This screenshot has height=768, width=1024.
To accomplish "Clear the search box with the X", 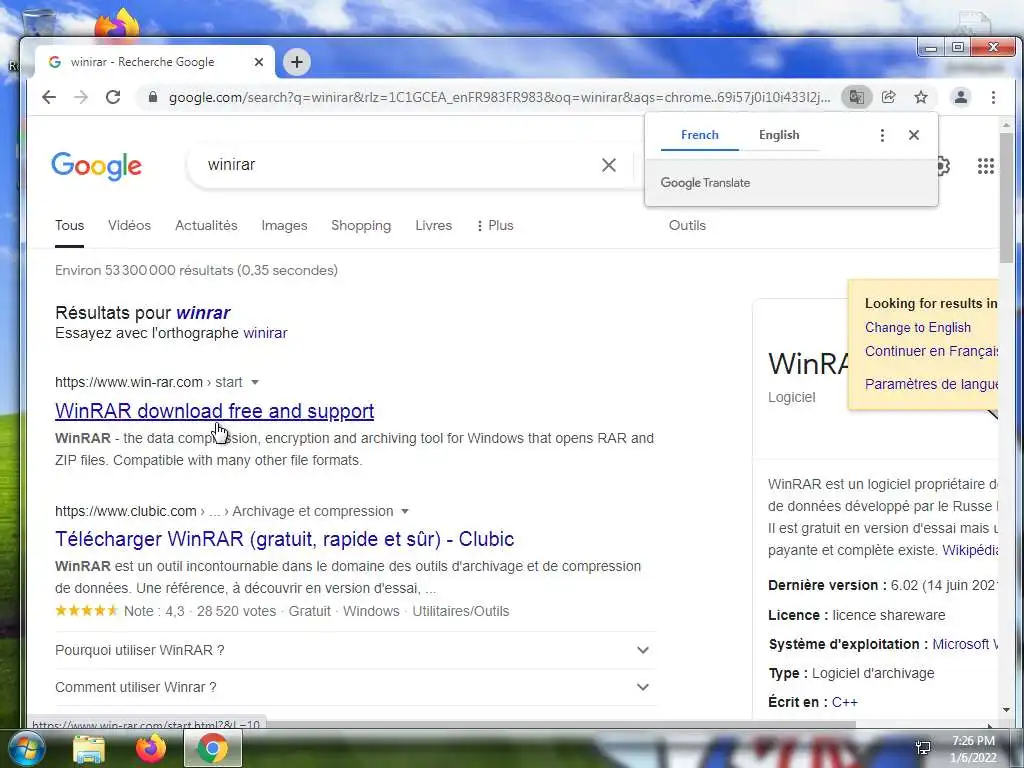I will 609,165.
